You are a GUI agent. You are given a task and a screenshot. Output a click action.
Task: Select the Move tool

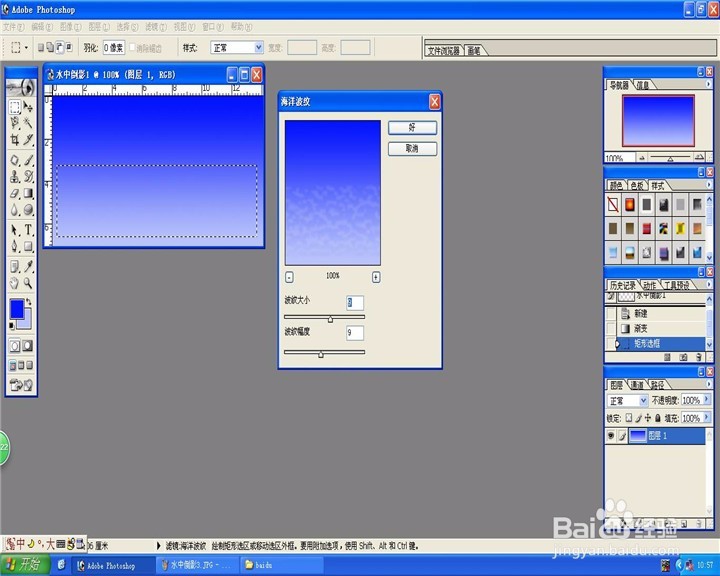(x=28, y=107)
